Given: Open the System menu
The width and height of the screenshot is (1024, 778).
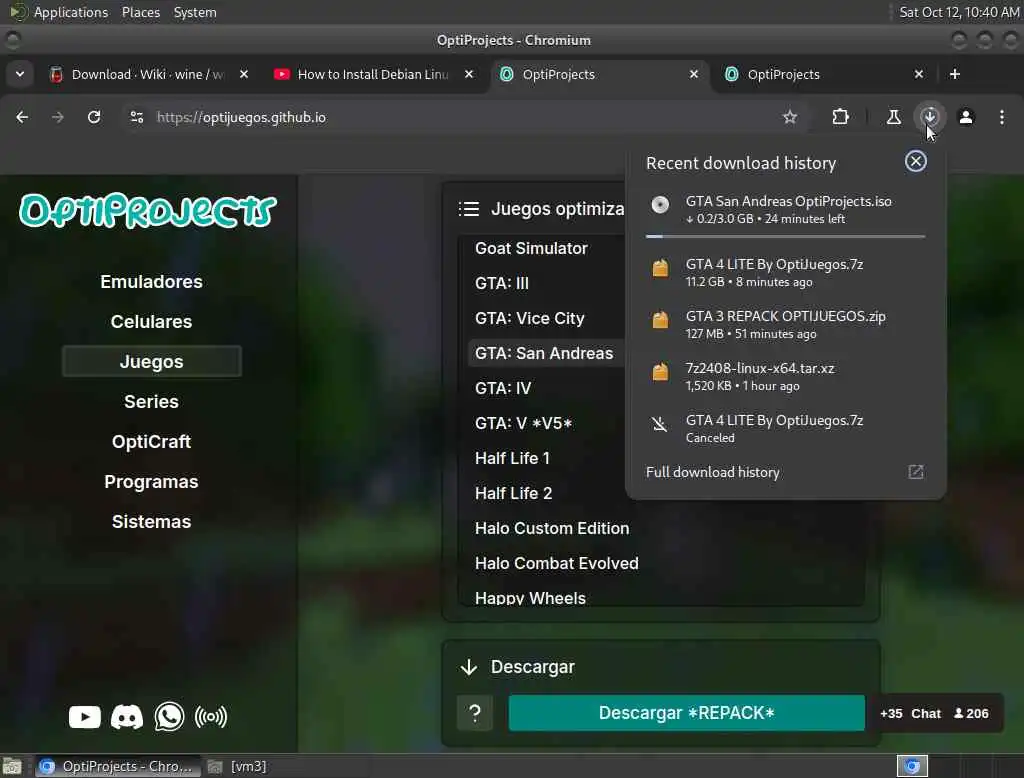Looking at the screenshot, I should click(195, 12).
